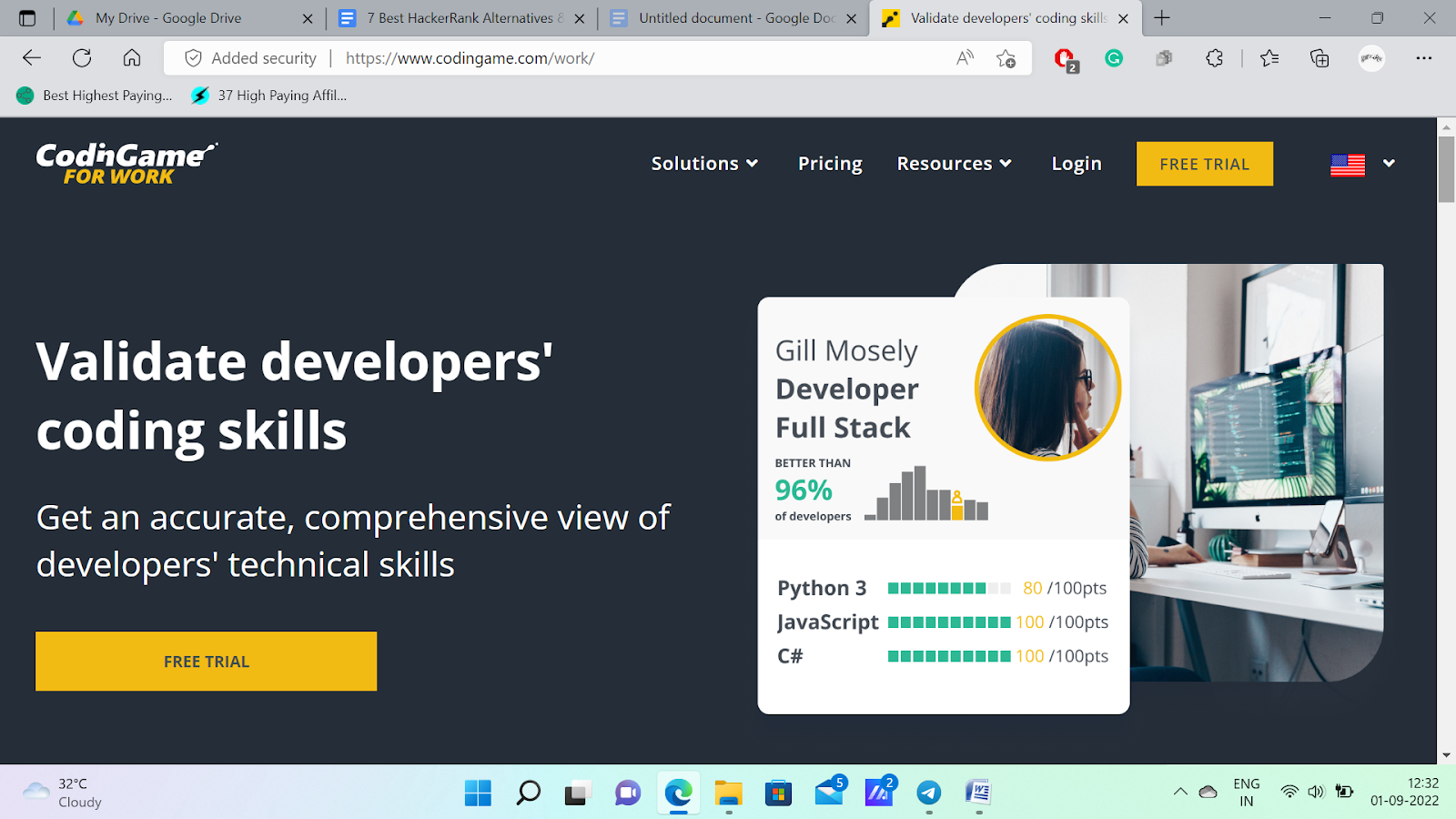Viewport: 1456px width, 819px height.
Task: Open Microsoft Word from the taskbar
Action: pos(978,793)
